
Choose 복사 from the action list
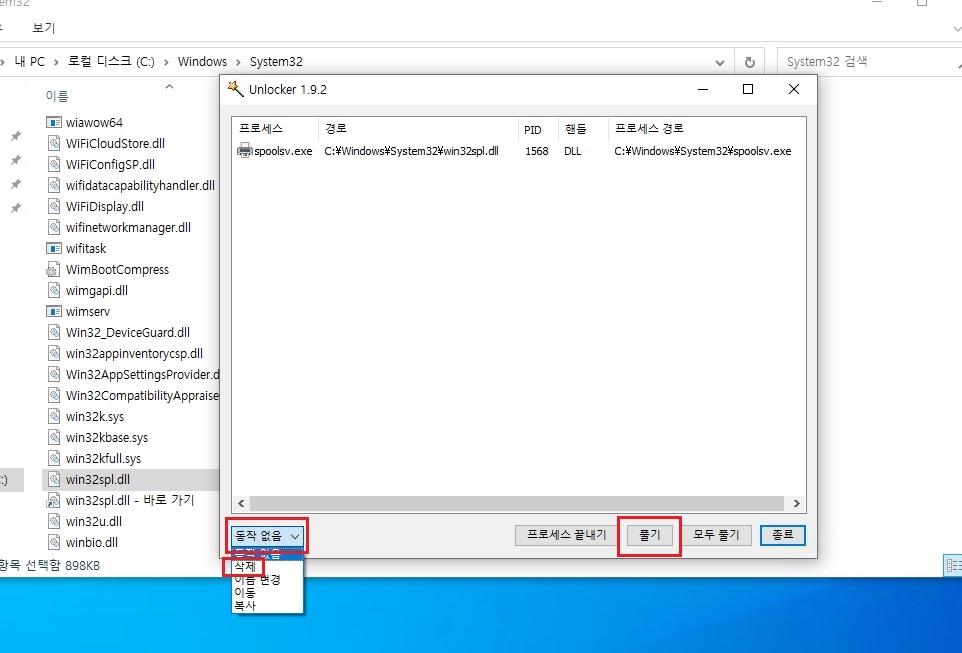244,605
